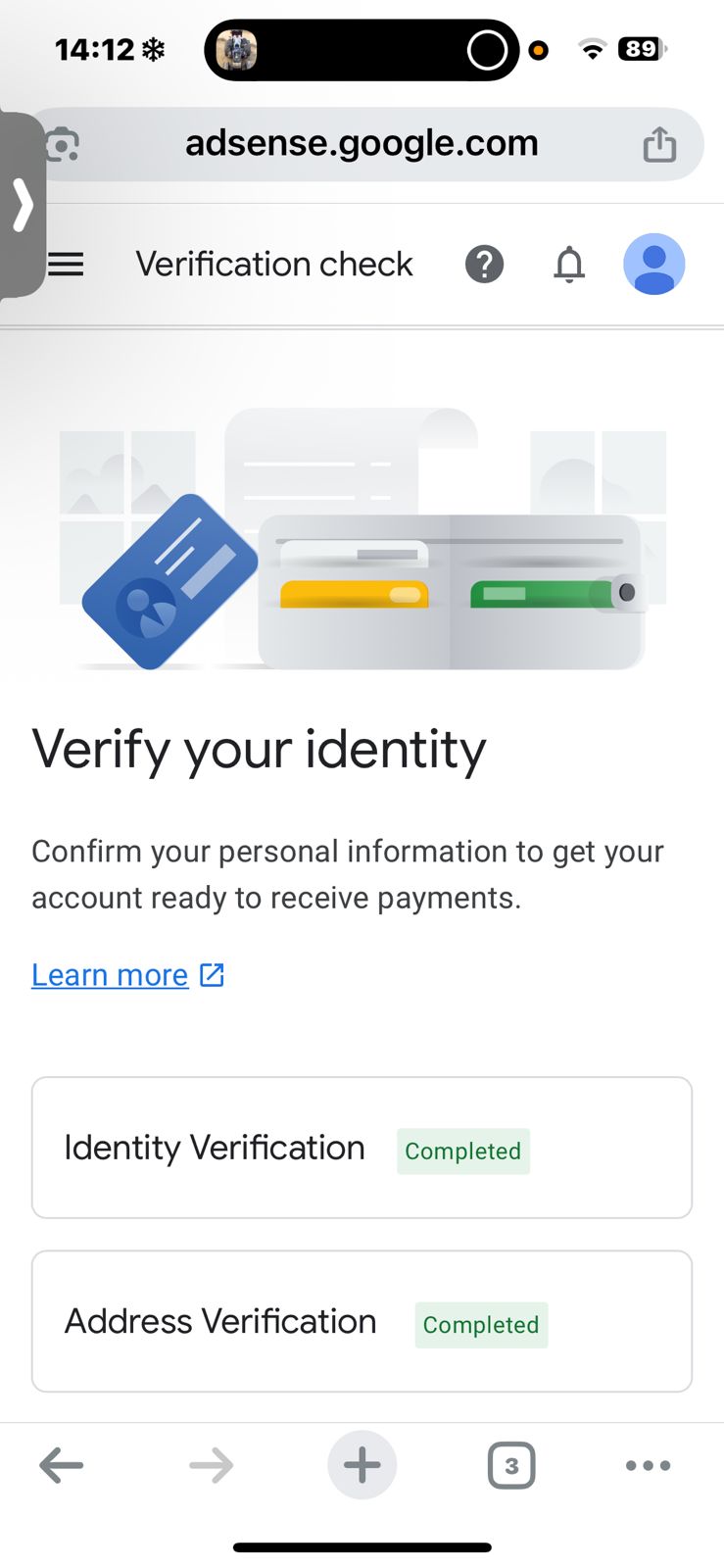Click the Learn more link
Image resolution: width=724 pixels, height=1568 pixels.
click(110, 975)
